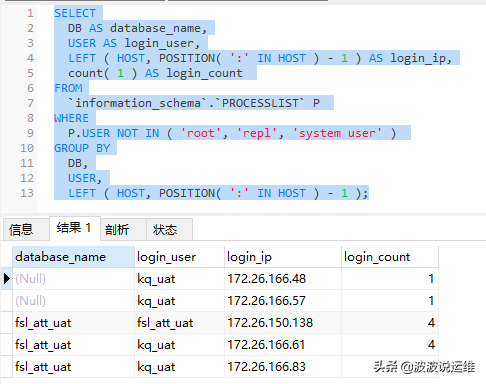The width and height of the screenshot is (486, 384).
Task: Select login_count cell in 172.26.166.48 row
Action: [390, 279]
